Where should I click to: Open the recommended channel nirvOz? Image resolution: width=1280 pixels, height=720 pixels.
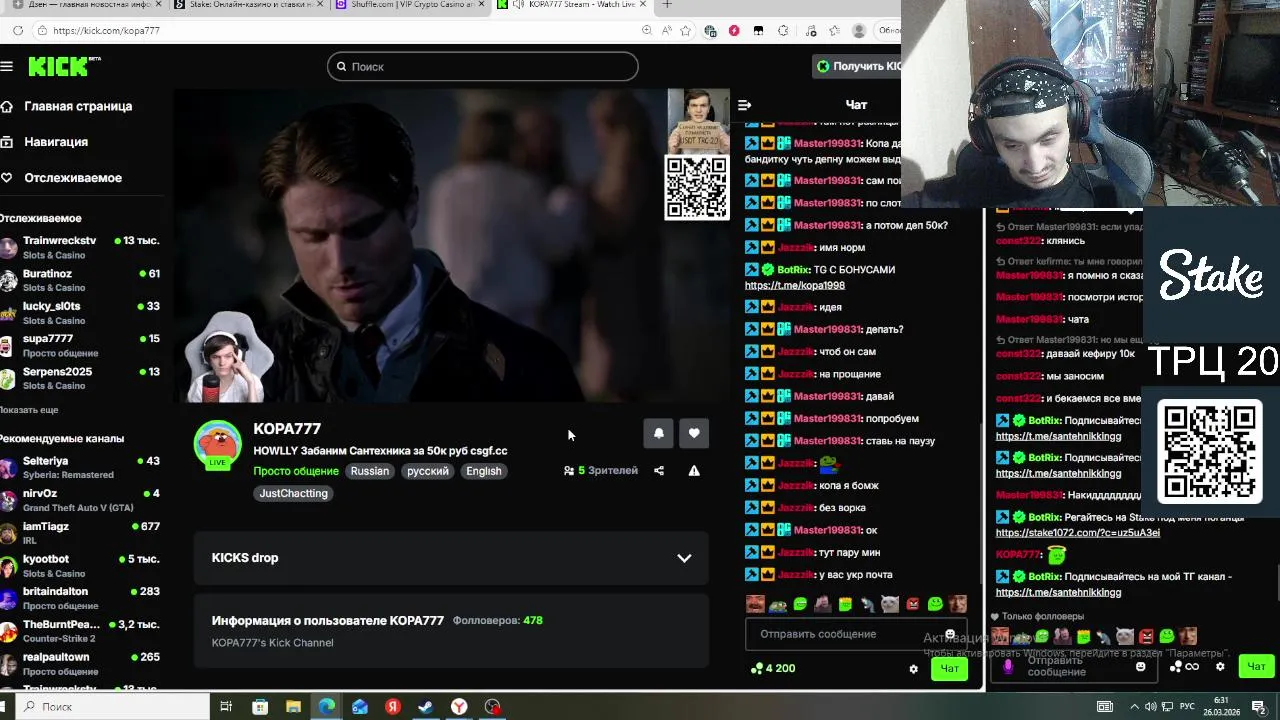click(x=80, y=500)
